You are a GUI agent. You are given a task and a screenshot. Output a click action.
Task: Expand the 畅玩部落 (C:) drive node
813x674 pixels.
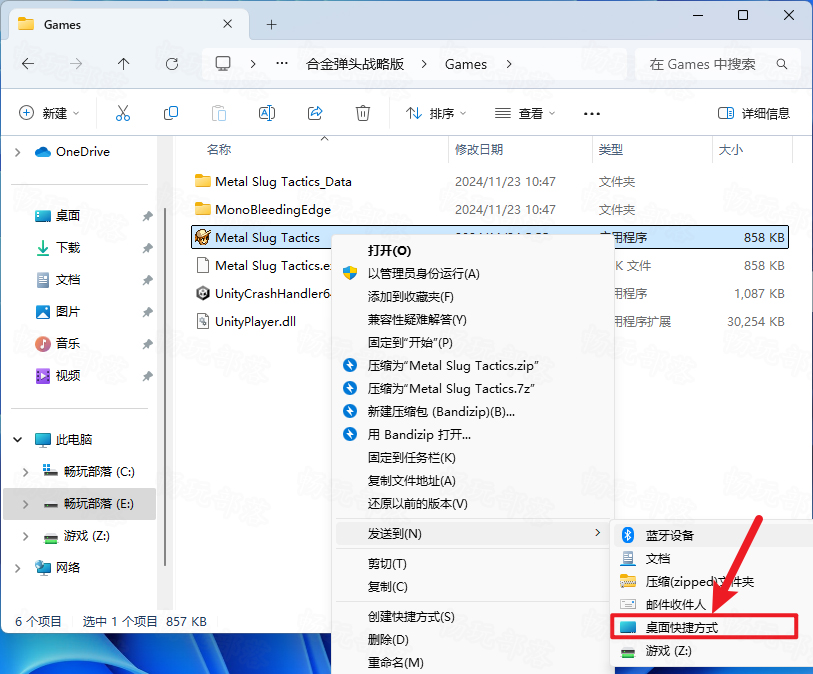(x=25, y=472)
